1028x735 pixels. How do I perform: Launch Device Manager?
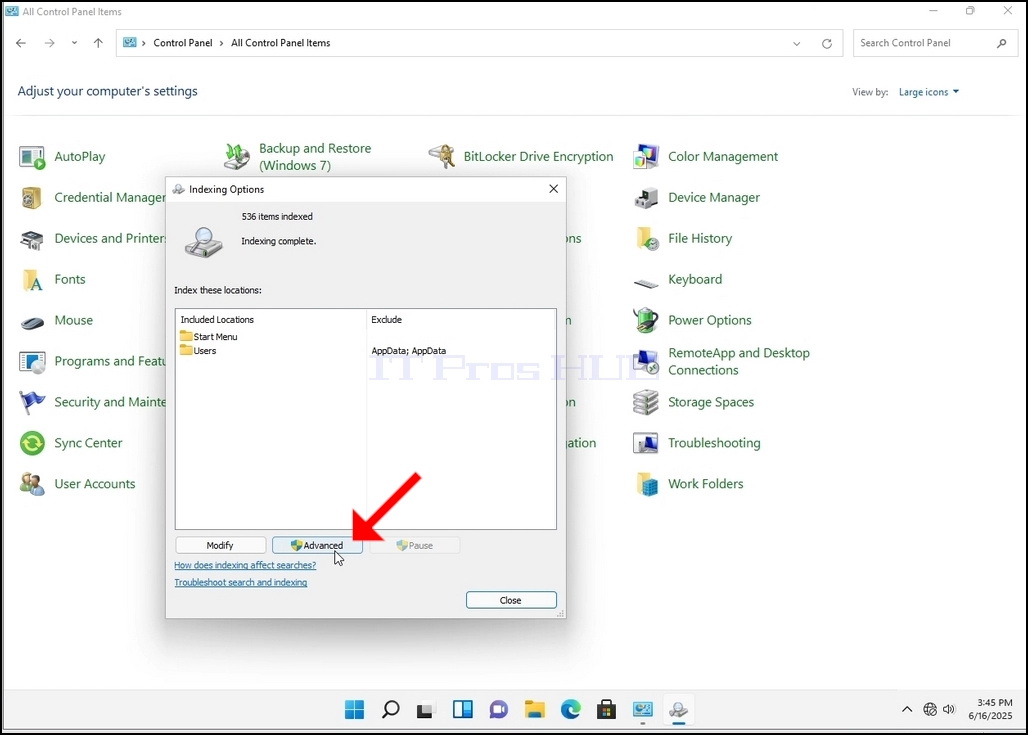(x=696, y=197)
